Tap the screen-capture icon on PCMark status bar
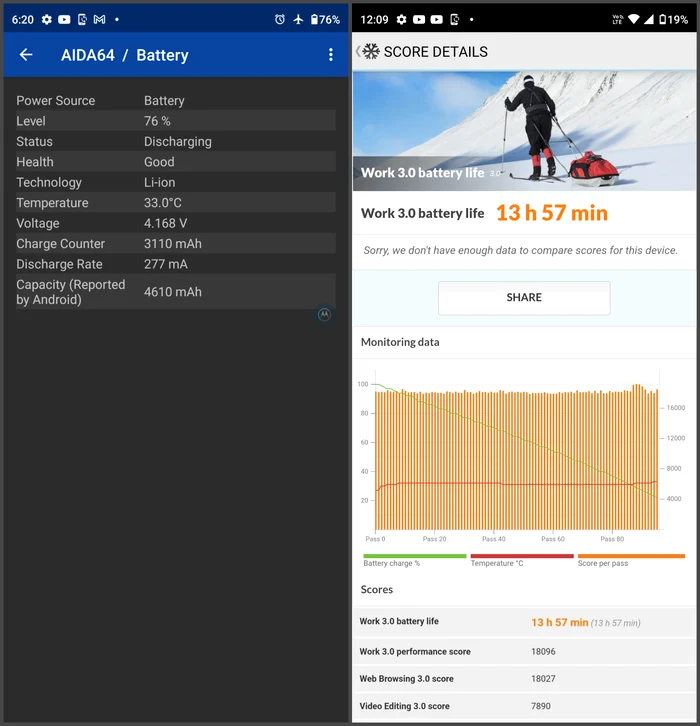 (x=455, y=19)
